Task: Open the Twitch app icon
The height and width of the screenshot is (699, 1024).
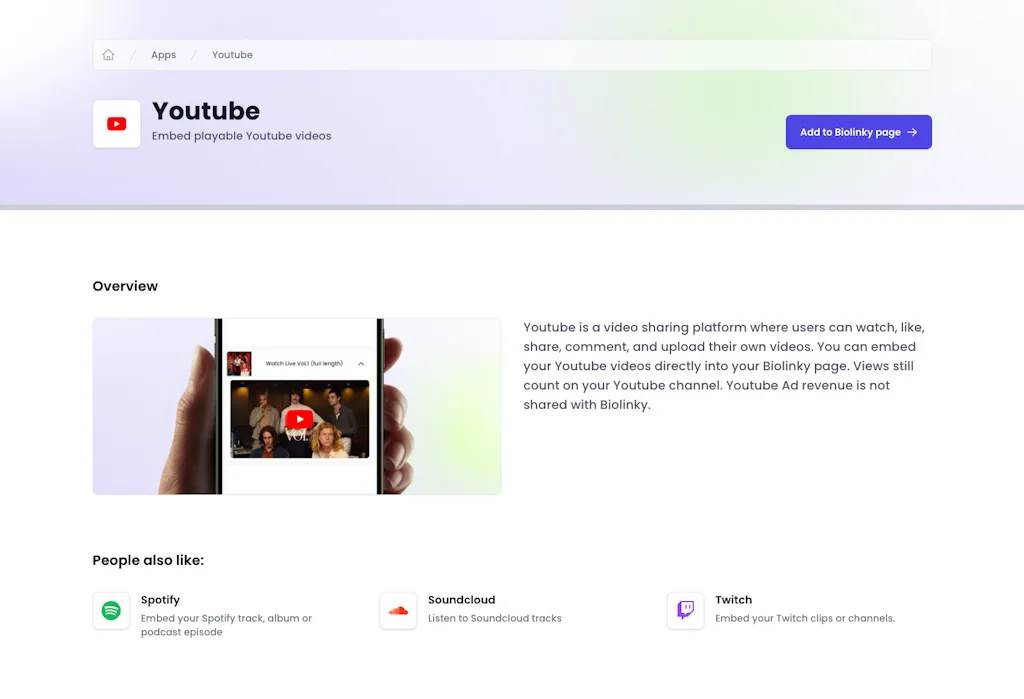Action: 686,611
